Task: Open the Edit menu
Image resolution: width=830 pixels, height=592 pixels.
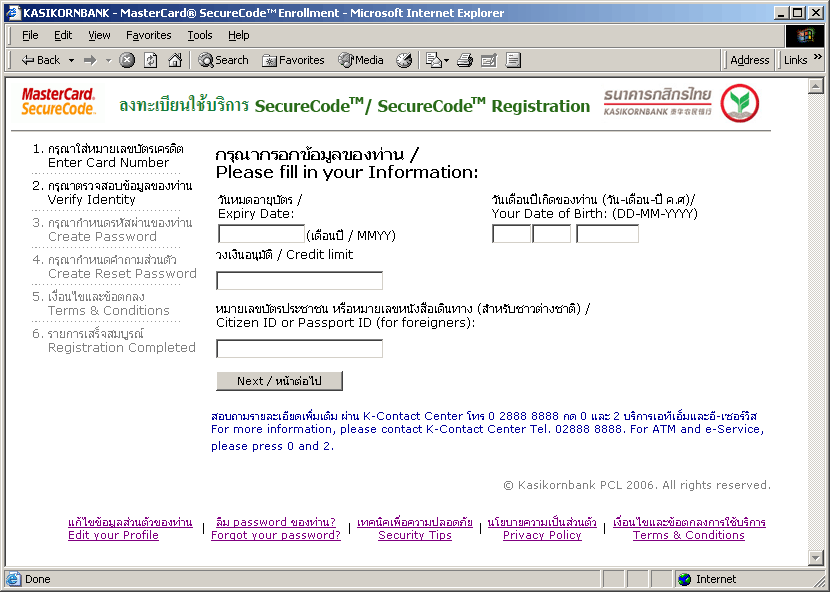Action: 63,35
